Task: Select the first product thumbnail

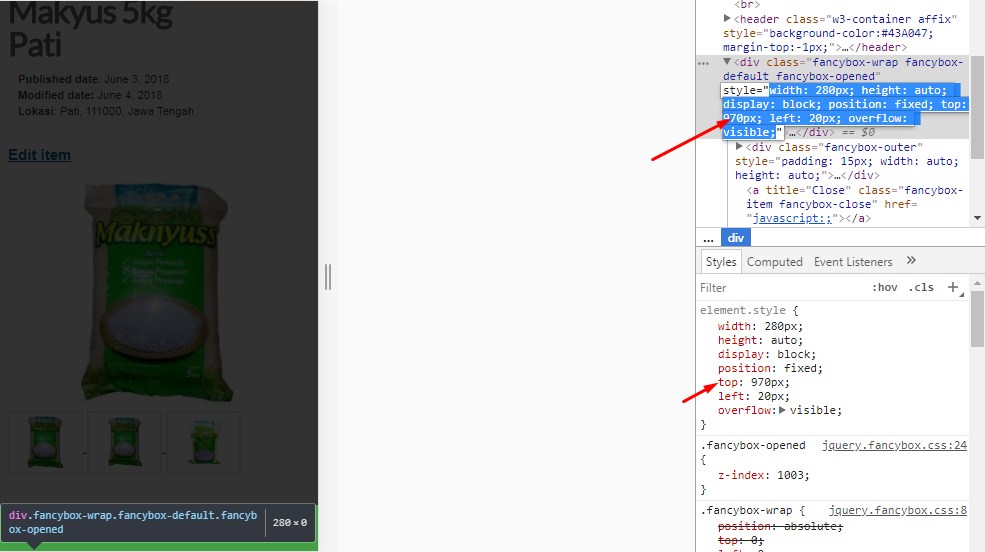Action: pos(45,443)
